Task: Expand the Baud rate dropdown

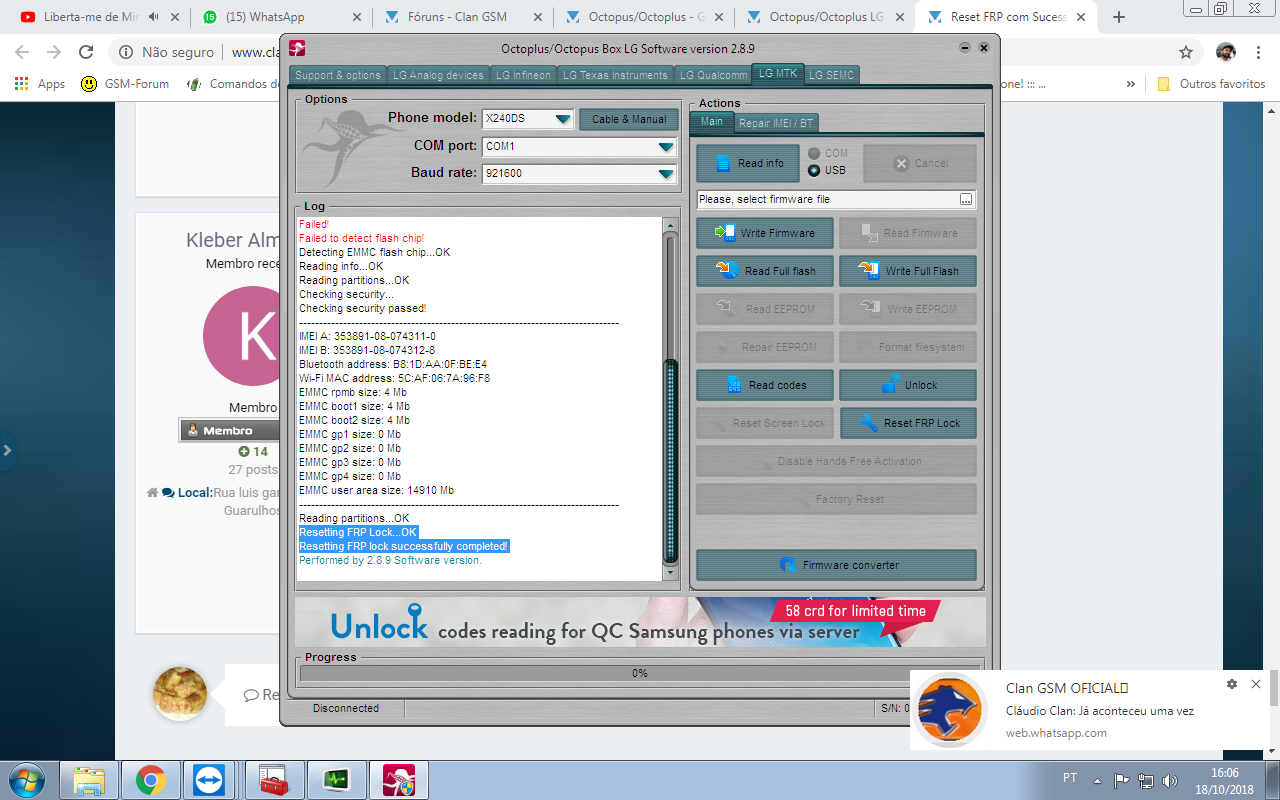Action: 667,174
